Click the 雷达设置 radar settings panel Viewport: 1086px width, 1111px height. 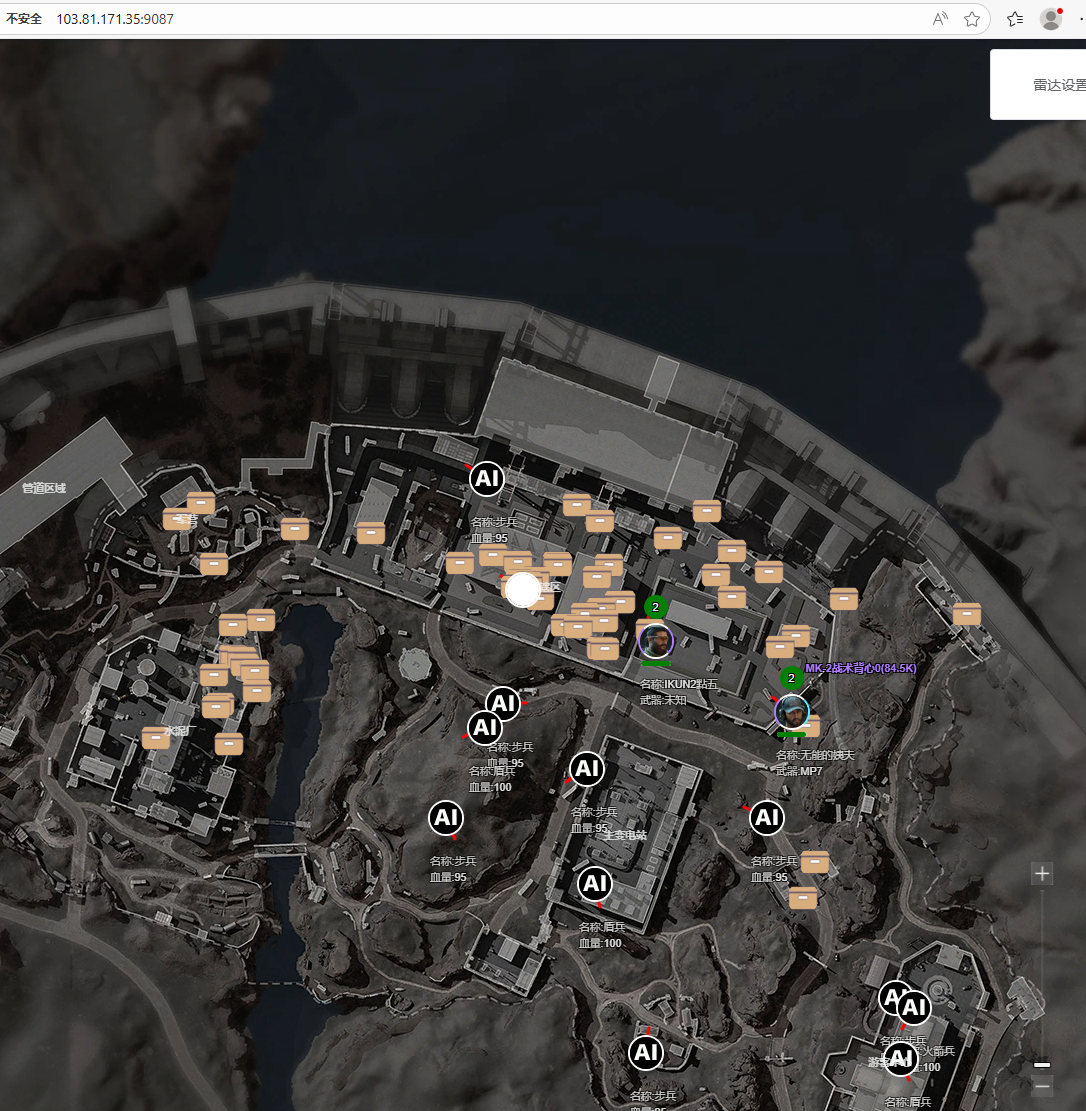pos(1050,85)
